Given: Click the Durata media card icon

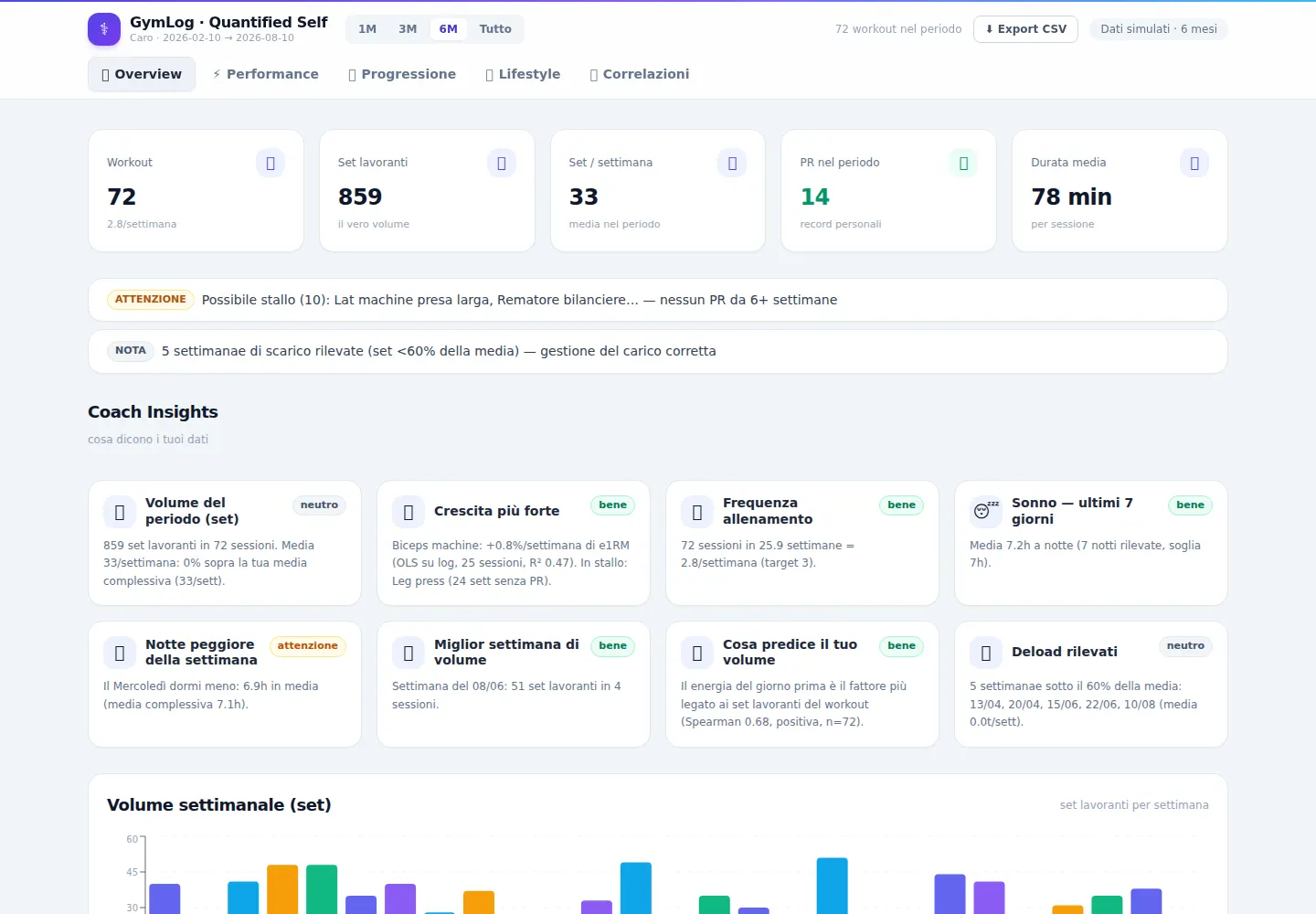Looking at the screenshot, I should click(x=1194, y=163).
